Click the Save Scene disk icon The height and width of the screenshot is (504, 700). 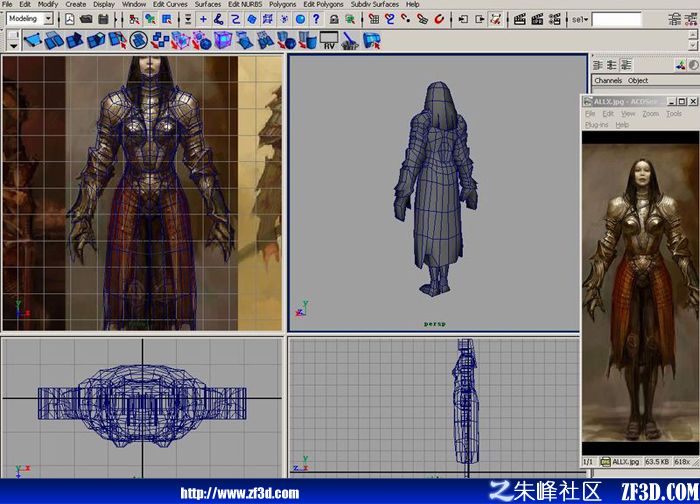103,19
